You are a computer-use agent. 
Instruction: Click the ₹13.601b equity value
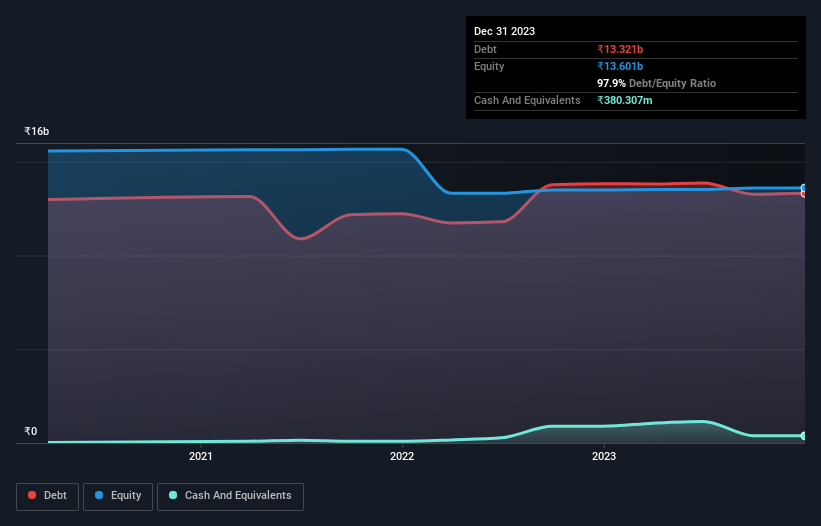pos(620,66)
